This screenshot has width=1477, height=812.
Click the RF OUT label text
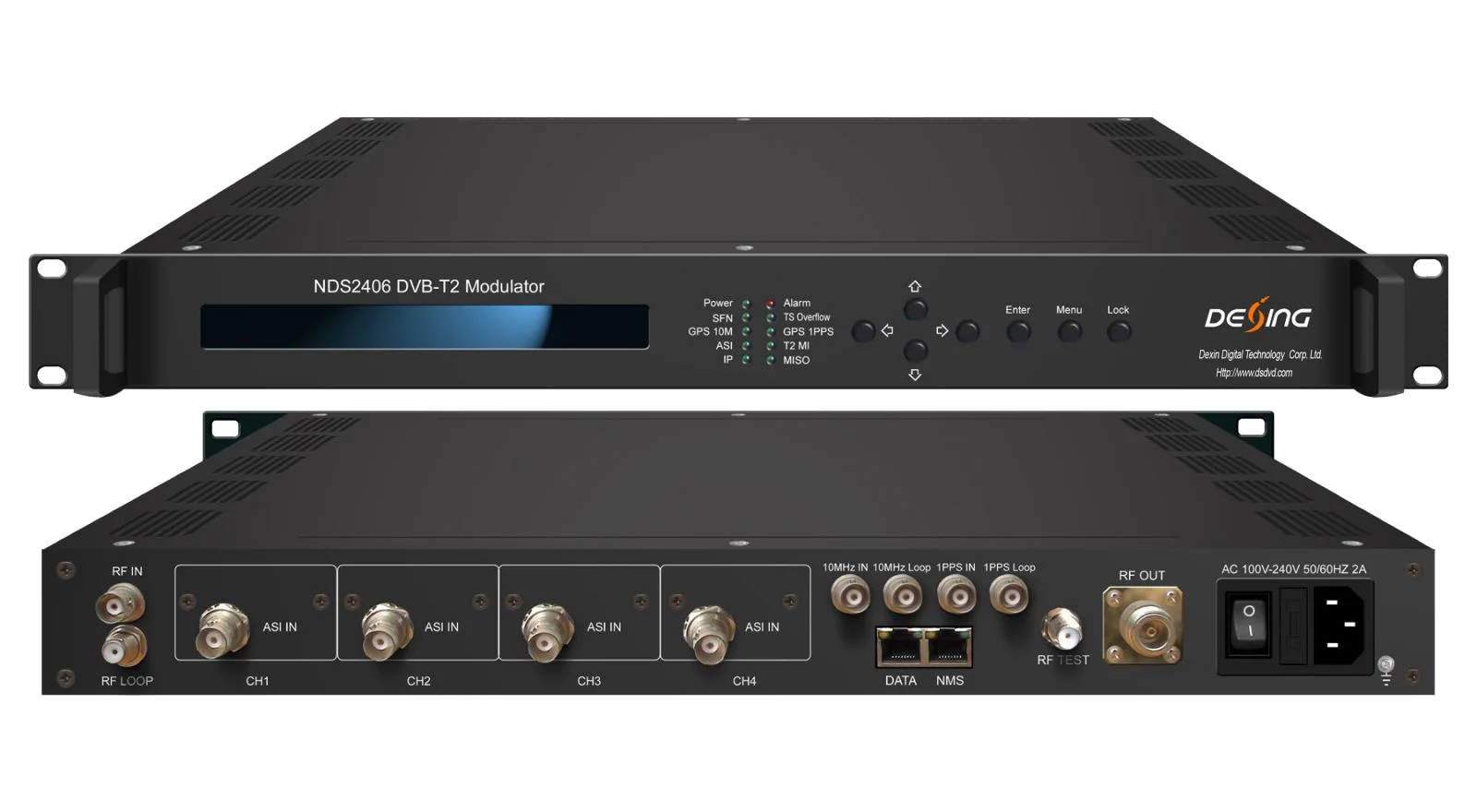pyautogui.click(x=1142, y=576)
